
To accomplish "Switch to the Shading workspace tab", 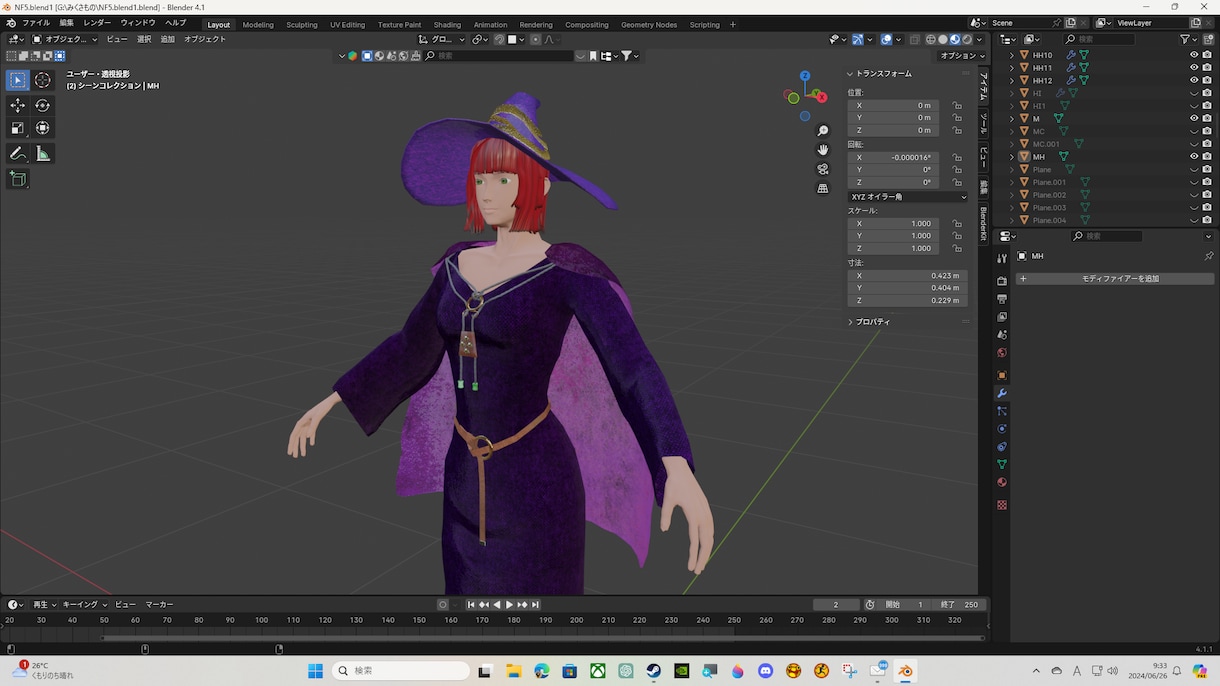I will click(447, 24).
